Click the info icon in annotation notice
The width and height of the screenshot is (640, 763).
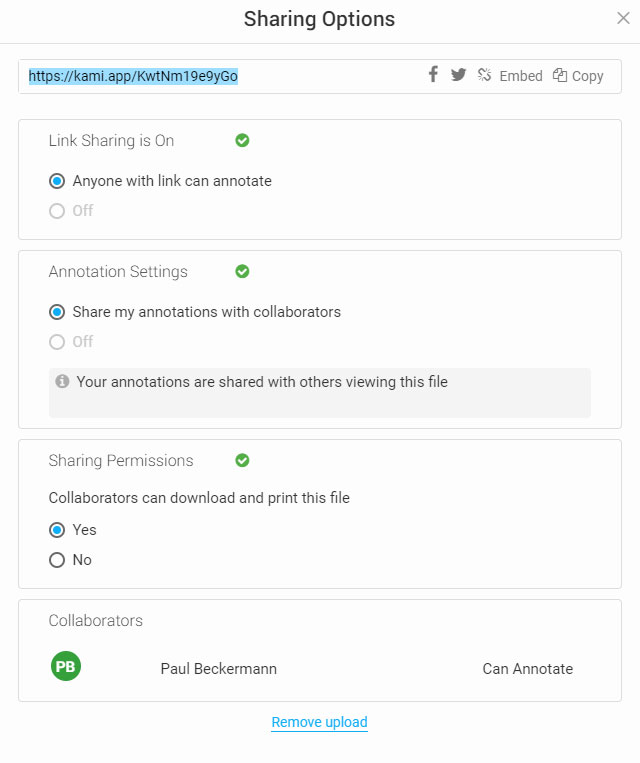point(62,382)
